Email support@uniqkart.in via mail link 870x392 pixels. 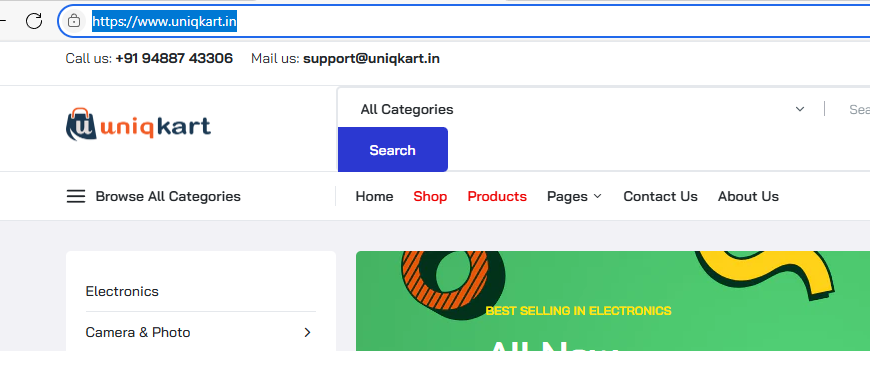point(371,58)
